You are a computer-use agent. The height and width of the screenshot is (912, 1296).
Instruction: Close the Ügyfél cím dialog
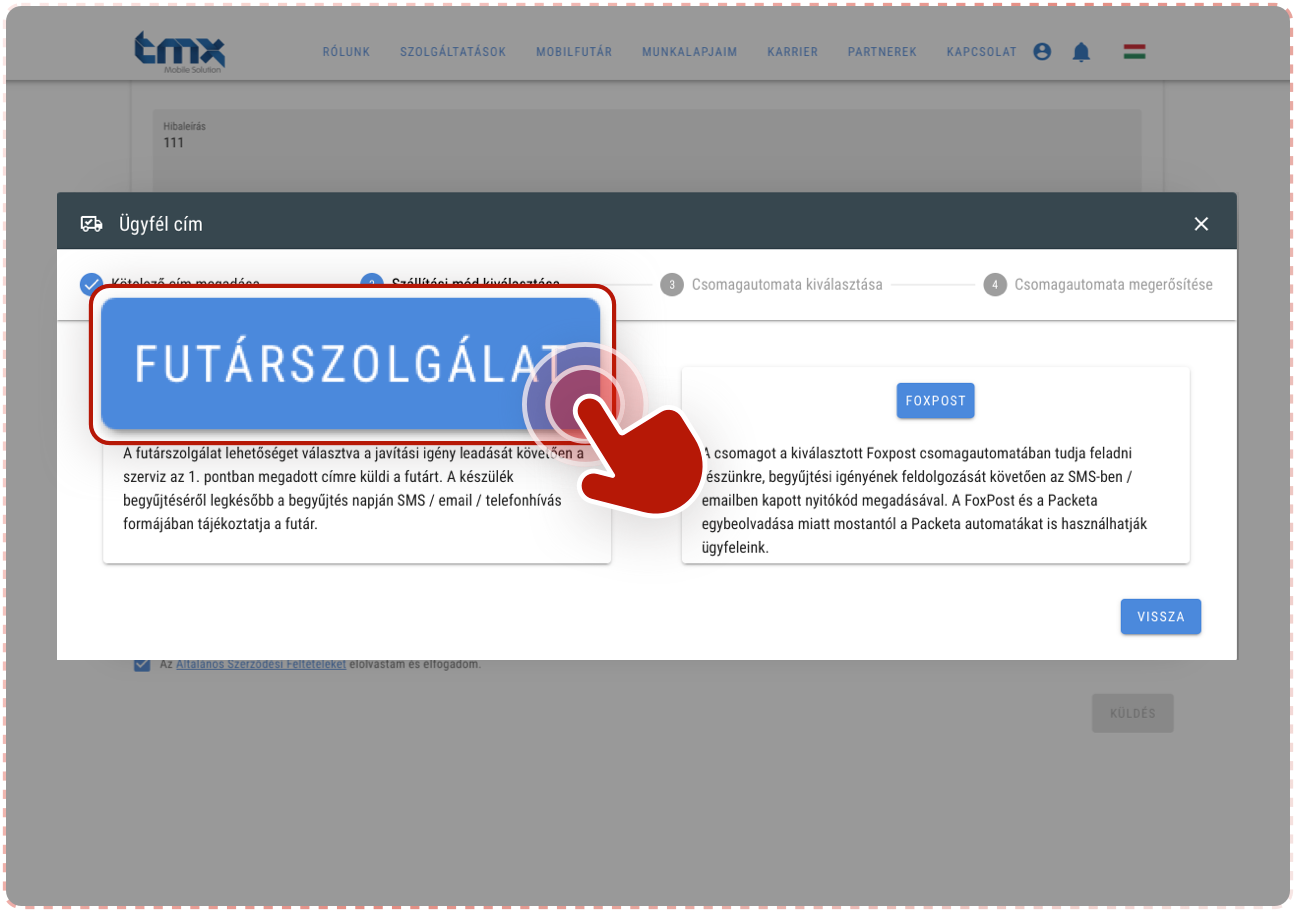[x=1201, y=224]
